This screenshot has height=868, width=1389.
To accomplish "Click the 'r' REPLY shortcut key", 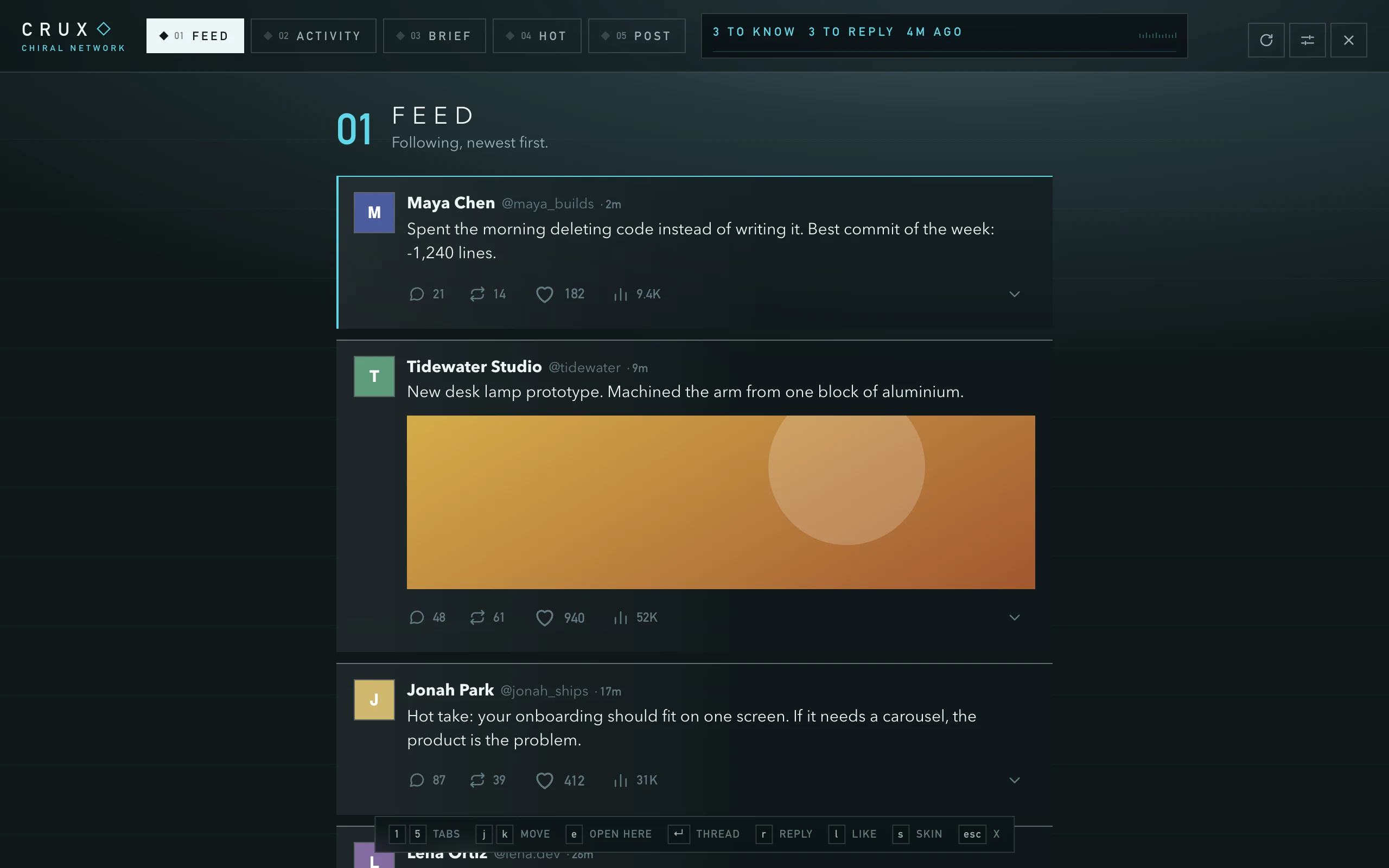I will [x=763, y=834].
